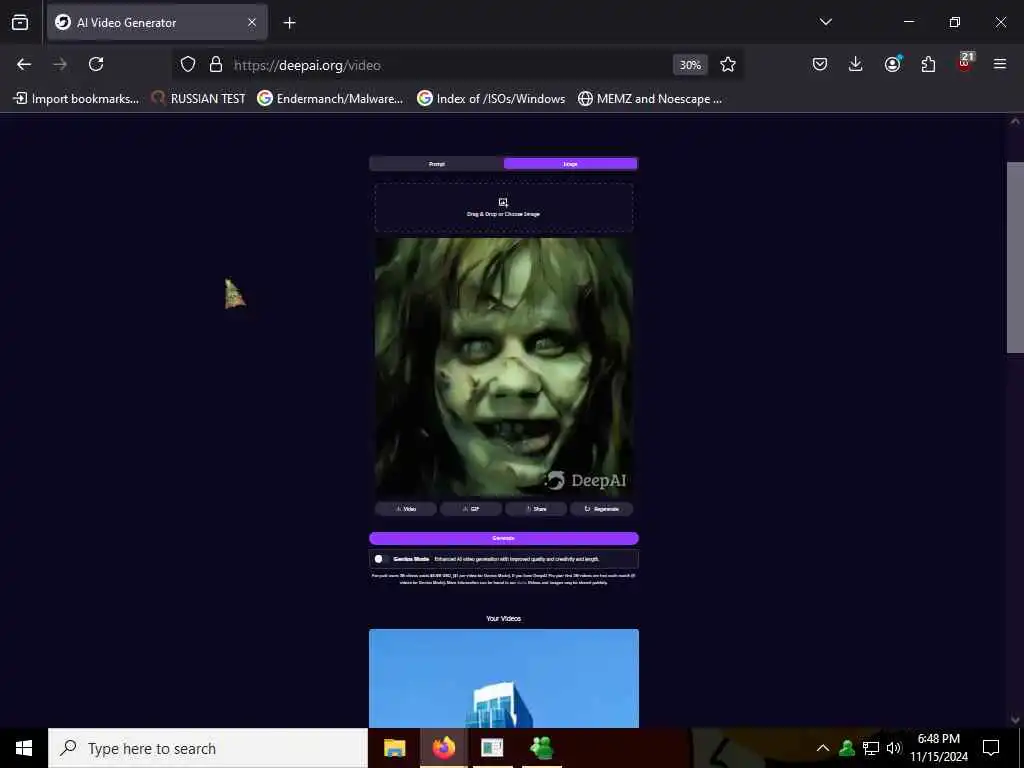Image resolution: width=1024 pixels, height=768 pixels.
Task: Click the taskbar search box
Action: coord(208,748)
